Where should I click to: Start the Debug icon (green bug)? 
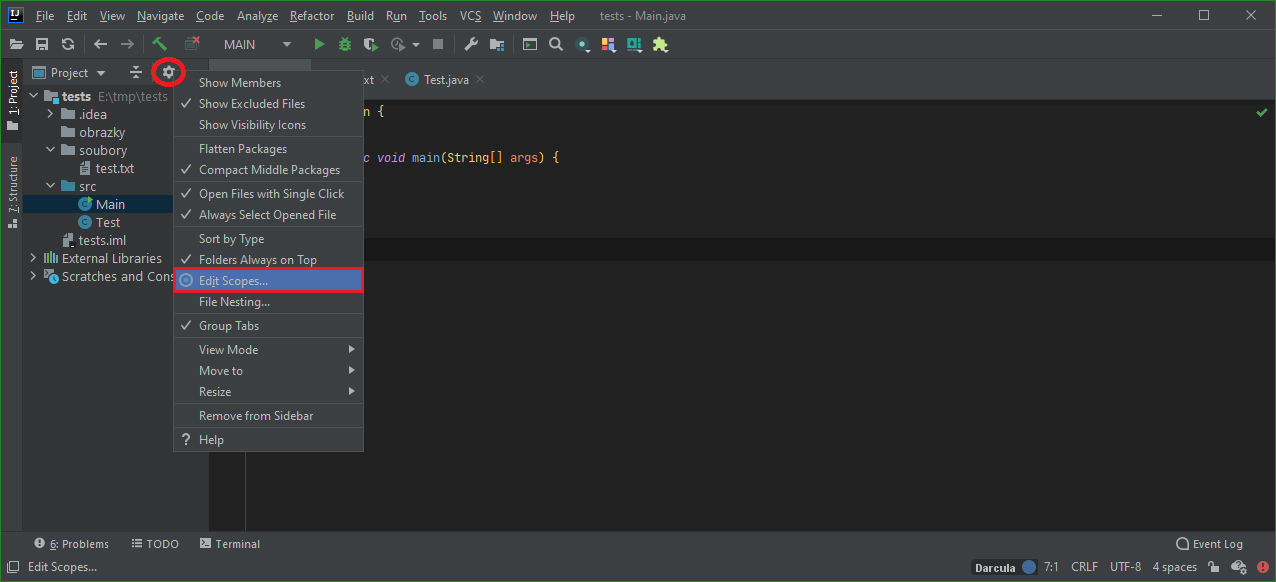[x=344, y=44]
